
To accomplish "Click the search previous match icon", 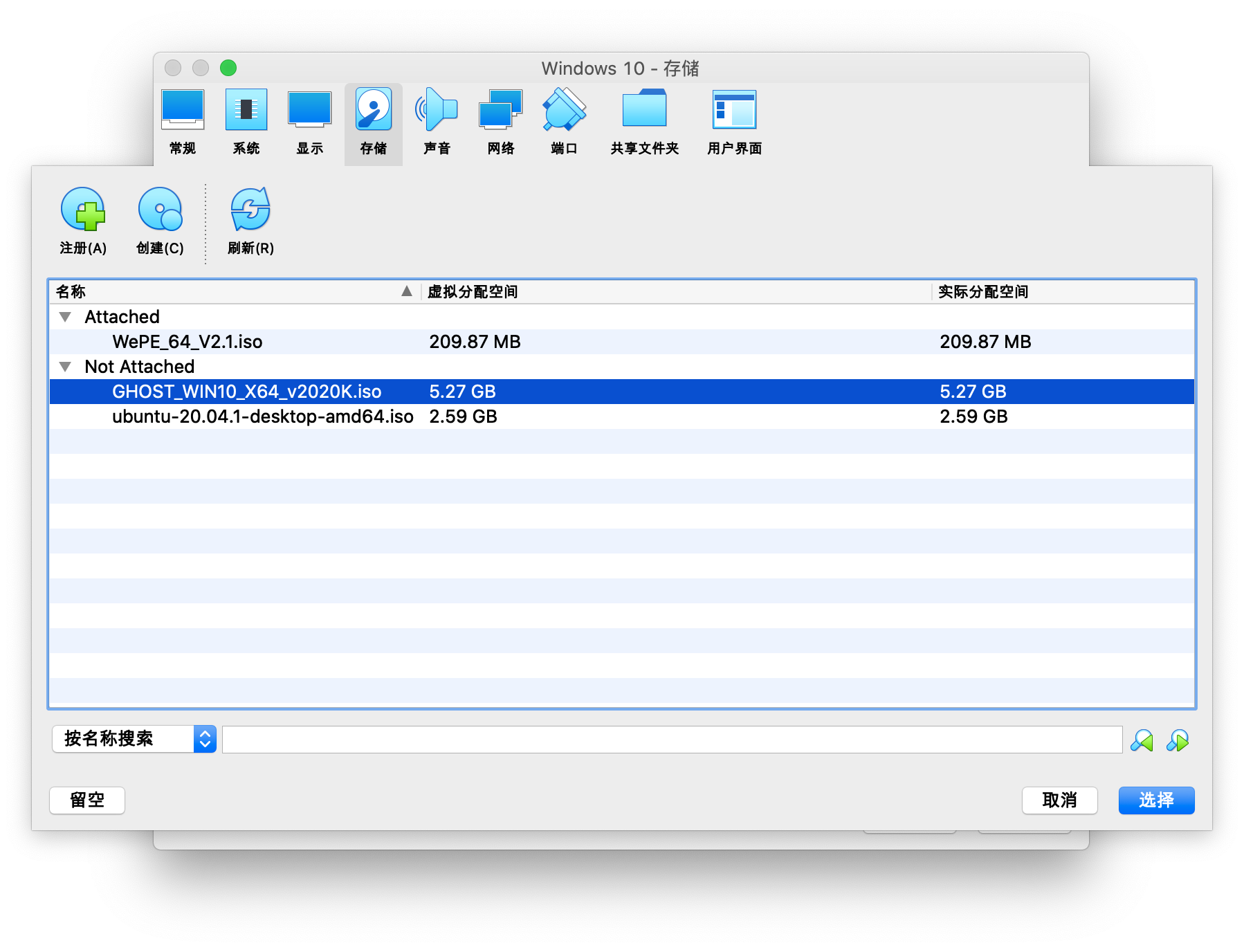I will pyautogui.click(x=1142, y=741).
